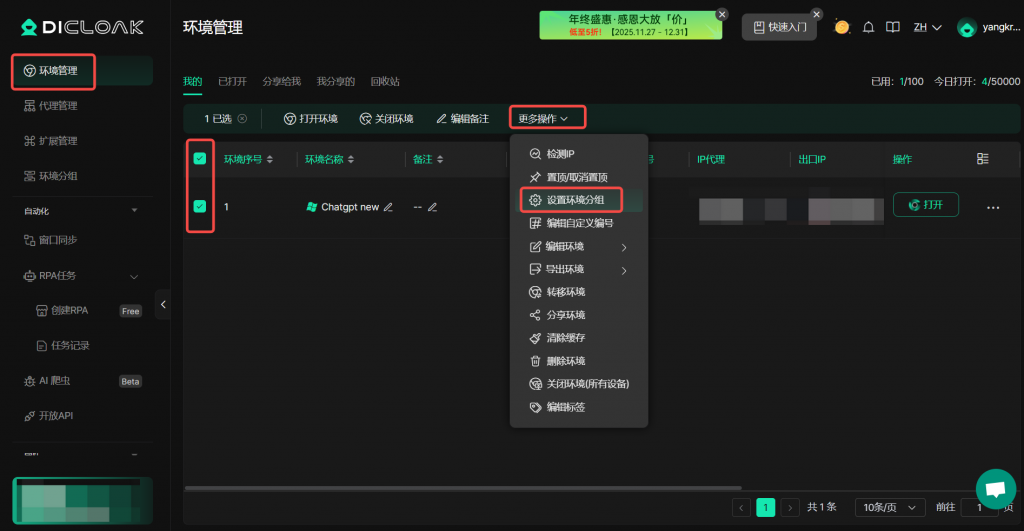
Task: Clear selection with the X beside 1 已选
Action: (x=242, y=118)
